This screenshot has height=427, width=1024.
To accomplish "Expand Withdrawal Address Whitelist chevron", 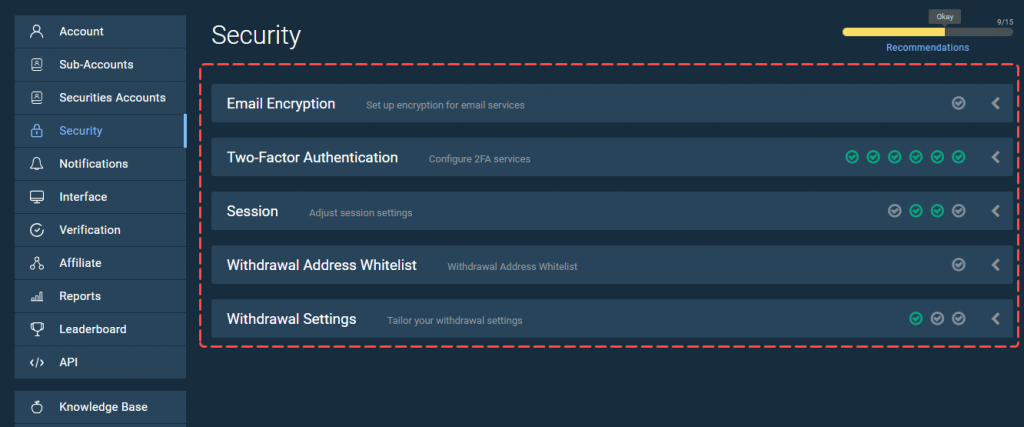I will tap(996, 264).
